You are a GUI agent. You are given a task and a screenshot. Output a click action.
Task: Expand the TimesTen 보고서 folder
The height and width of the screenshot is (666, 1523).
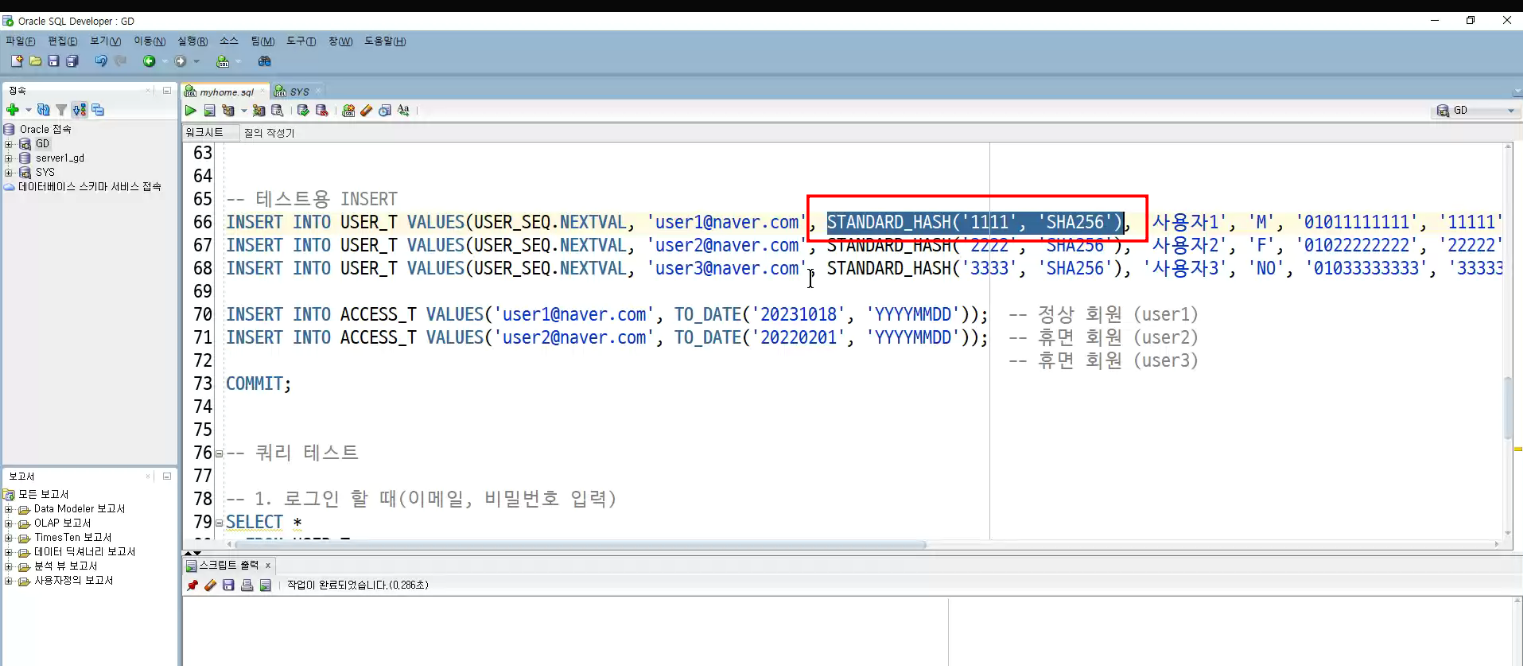coord(8,537)
